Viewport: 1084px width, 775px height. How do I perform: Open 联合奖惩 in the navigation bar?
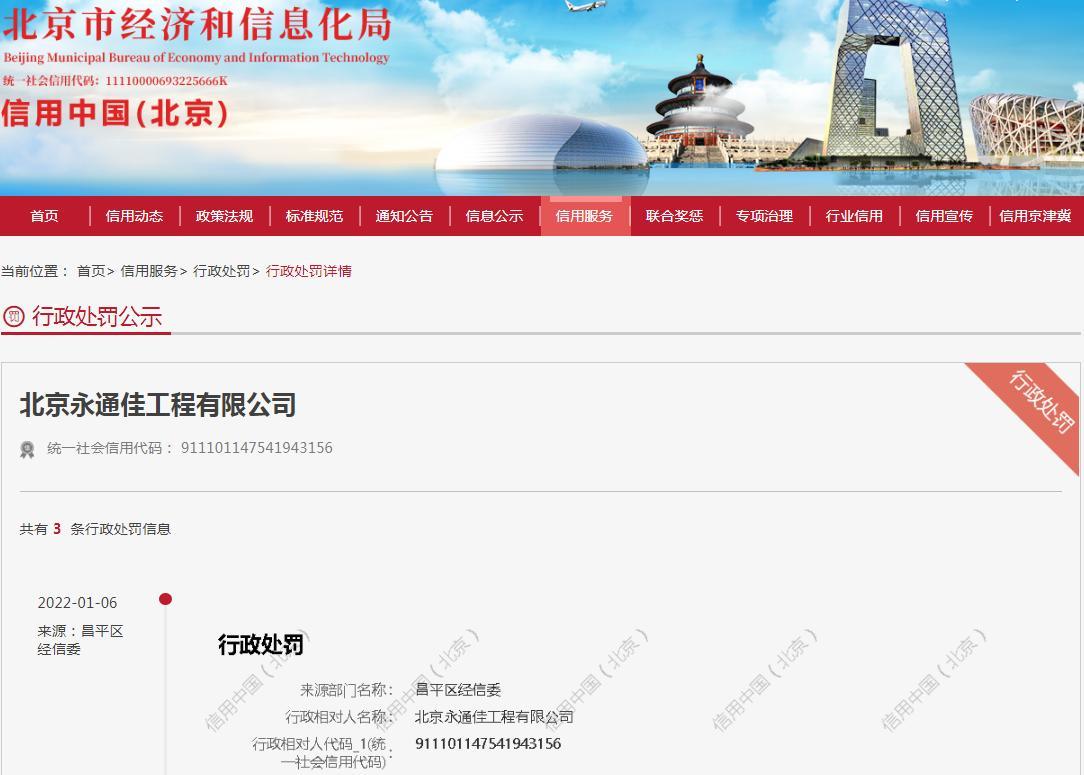coord(674,216)
